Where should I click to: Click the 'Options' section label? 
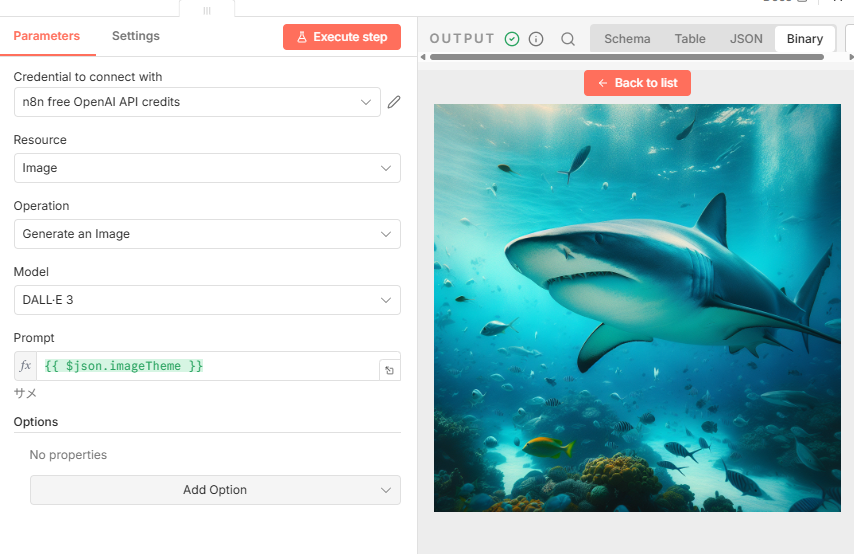(x=36, y=422)
